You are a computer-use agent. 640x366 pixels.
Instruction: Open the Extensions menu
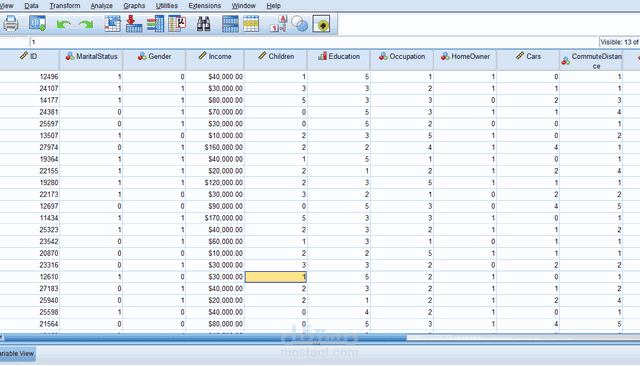click(x=204, y=6)
